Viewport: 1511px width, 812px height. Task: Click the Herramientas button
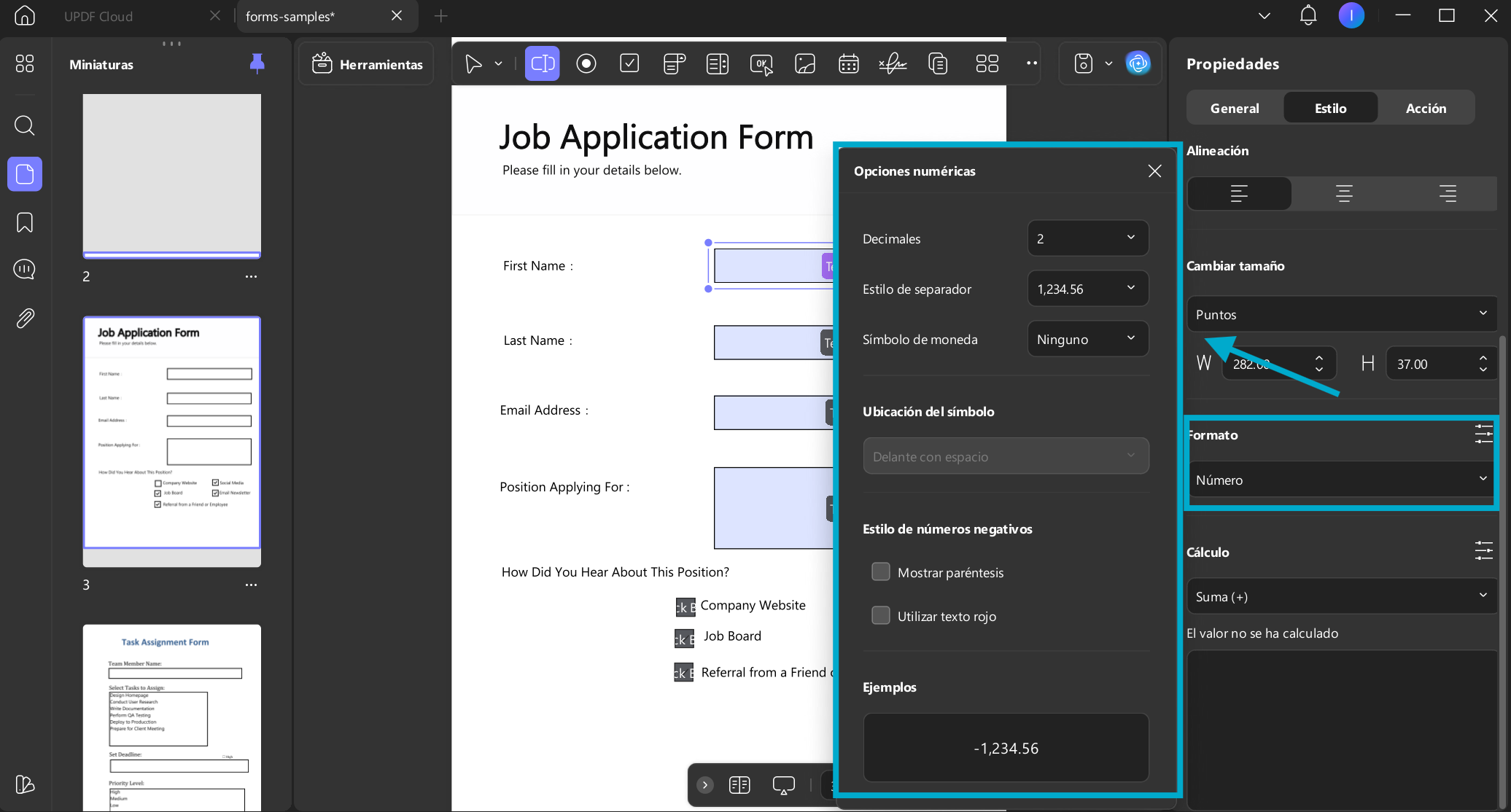click(367, 64)
